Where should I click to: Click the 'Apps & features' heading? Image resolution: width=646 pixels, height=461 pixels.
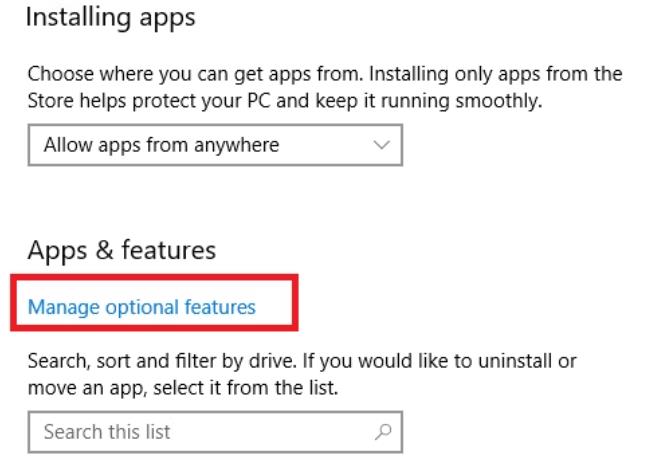coord(122,250)
